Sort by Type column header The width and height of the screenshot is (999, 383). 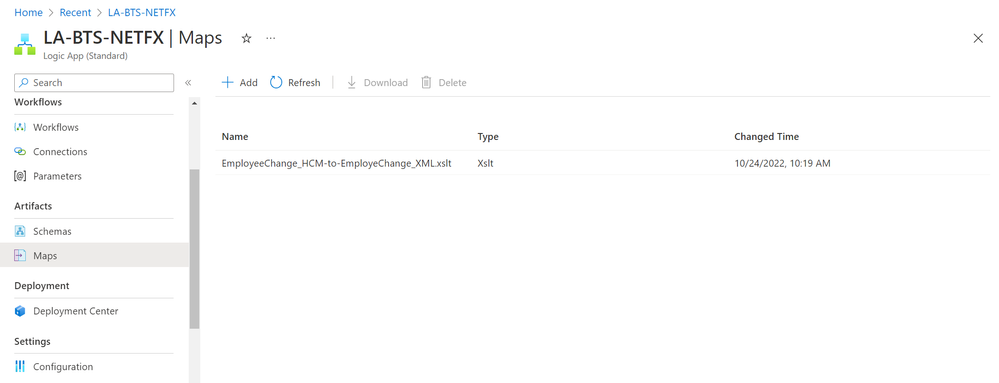click(488, 137)
